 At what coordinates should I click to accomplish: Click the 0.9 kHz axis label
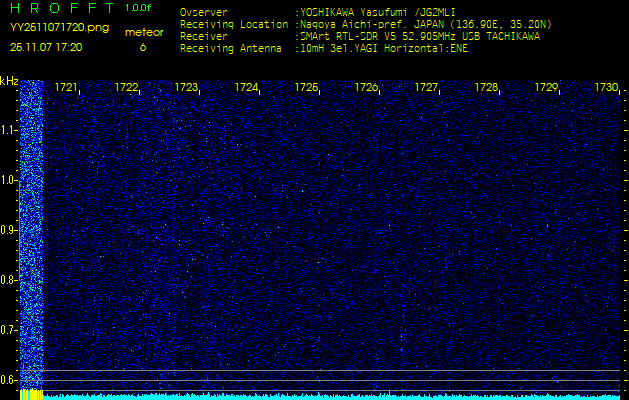click(x=8, y=230)
